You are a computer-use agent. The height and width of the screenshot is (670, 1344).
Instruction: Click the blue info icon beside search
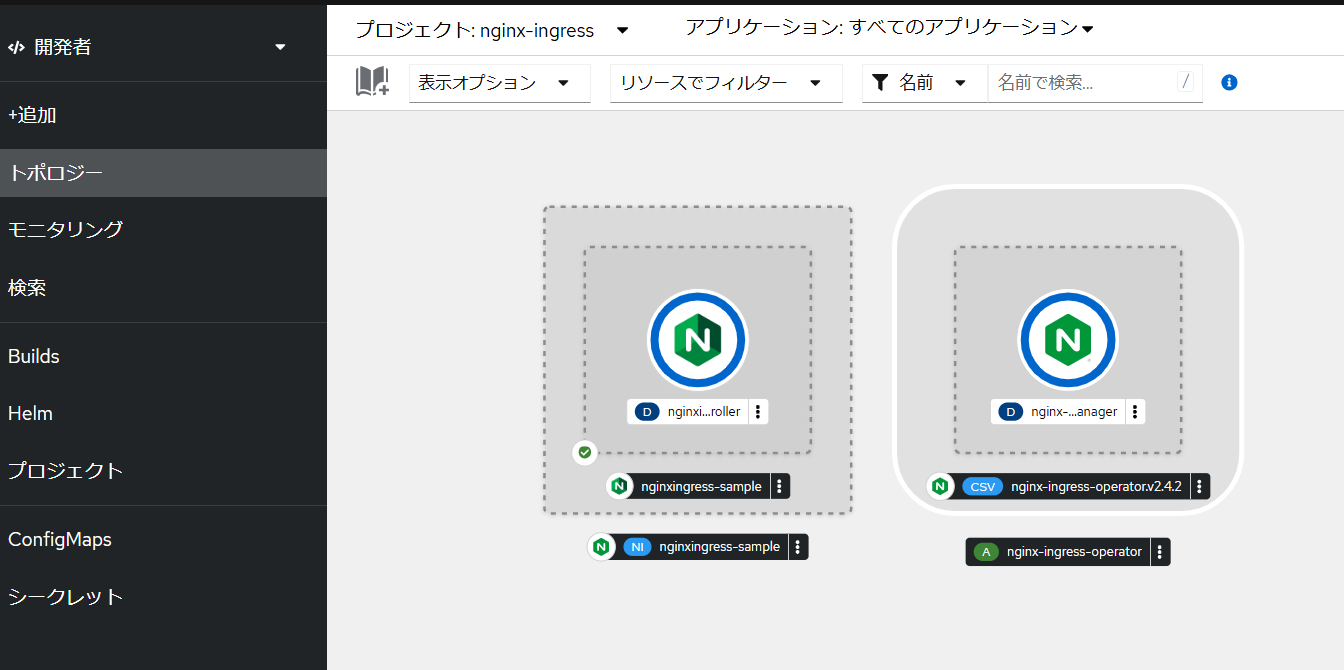point(1229,82)
